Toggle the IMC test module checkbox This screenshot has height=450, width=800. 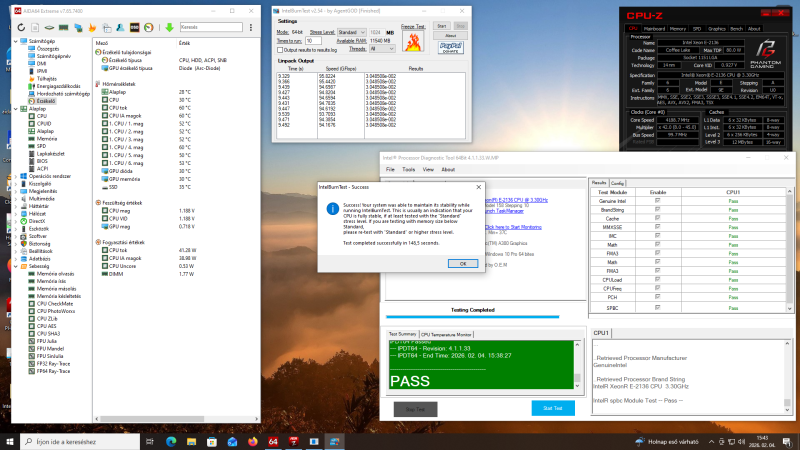point(657,236)
